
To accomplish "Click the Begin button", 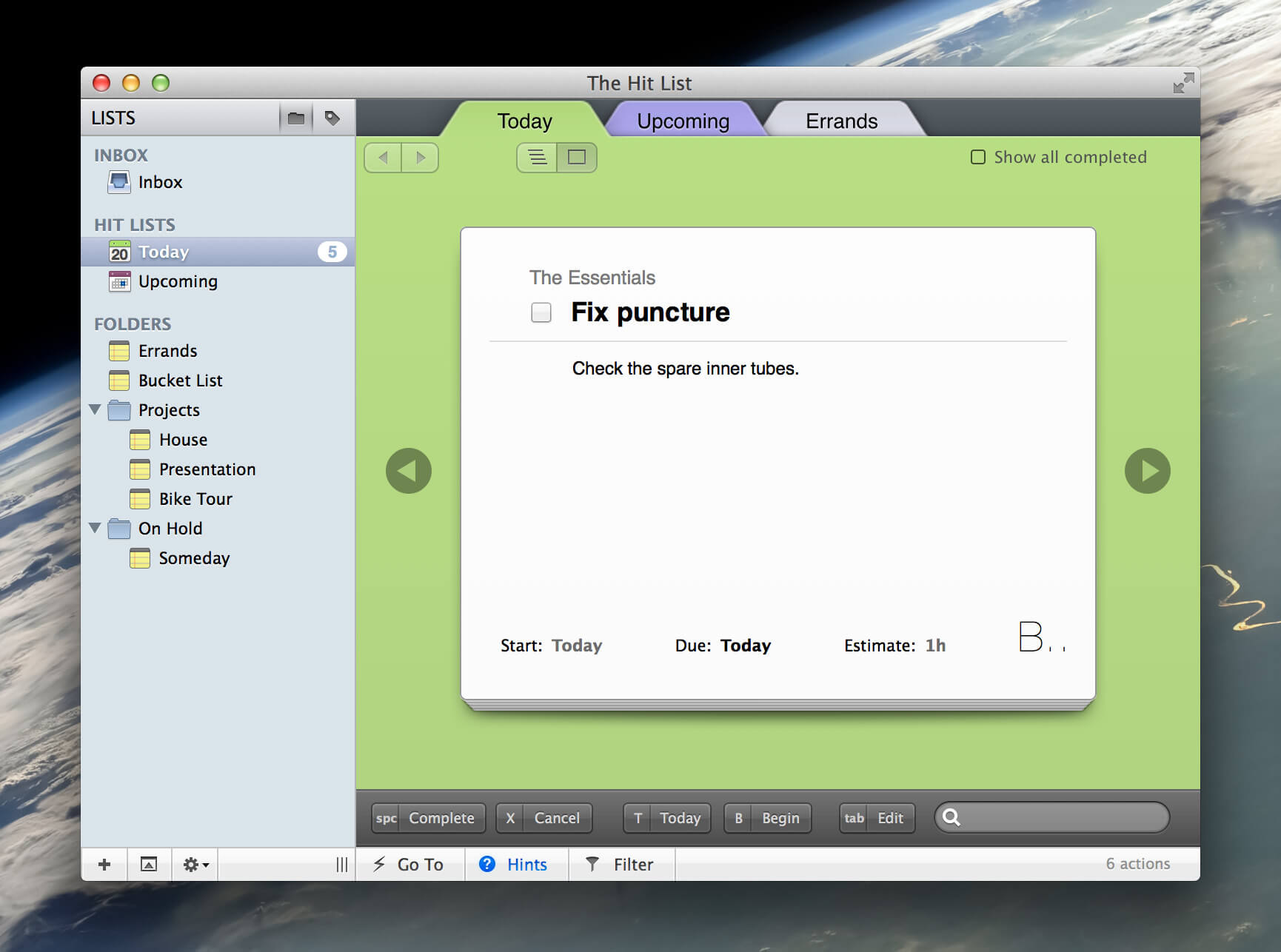I will click(x=768, y=818).
